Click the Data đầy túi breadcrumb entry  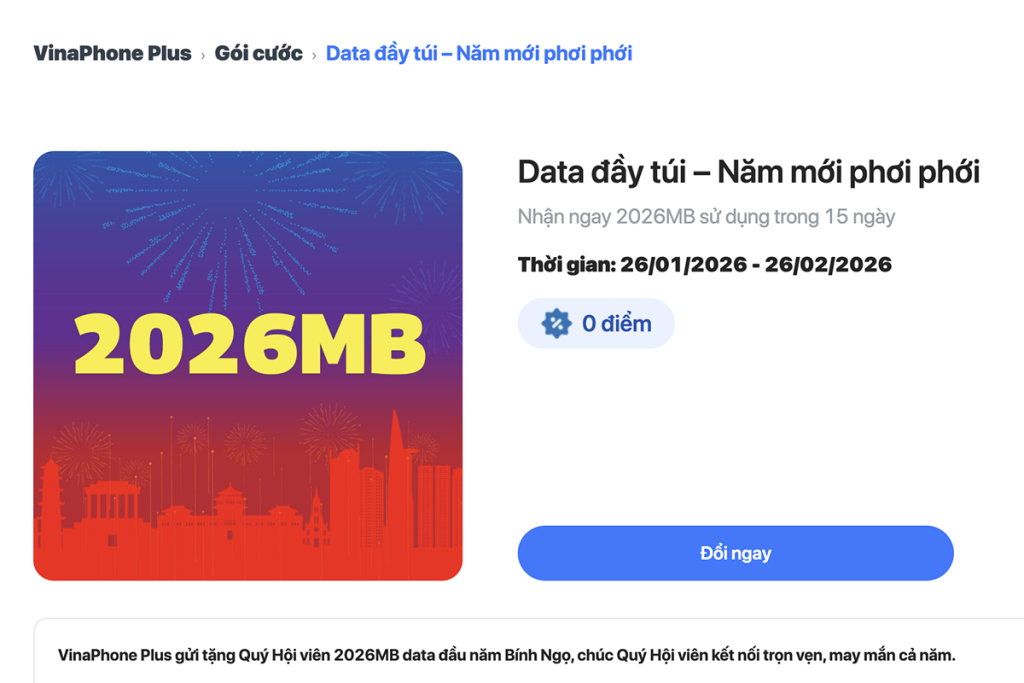(478, 53)
